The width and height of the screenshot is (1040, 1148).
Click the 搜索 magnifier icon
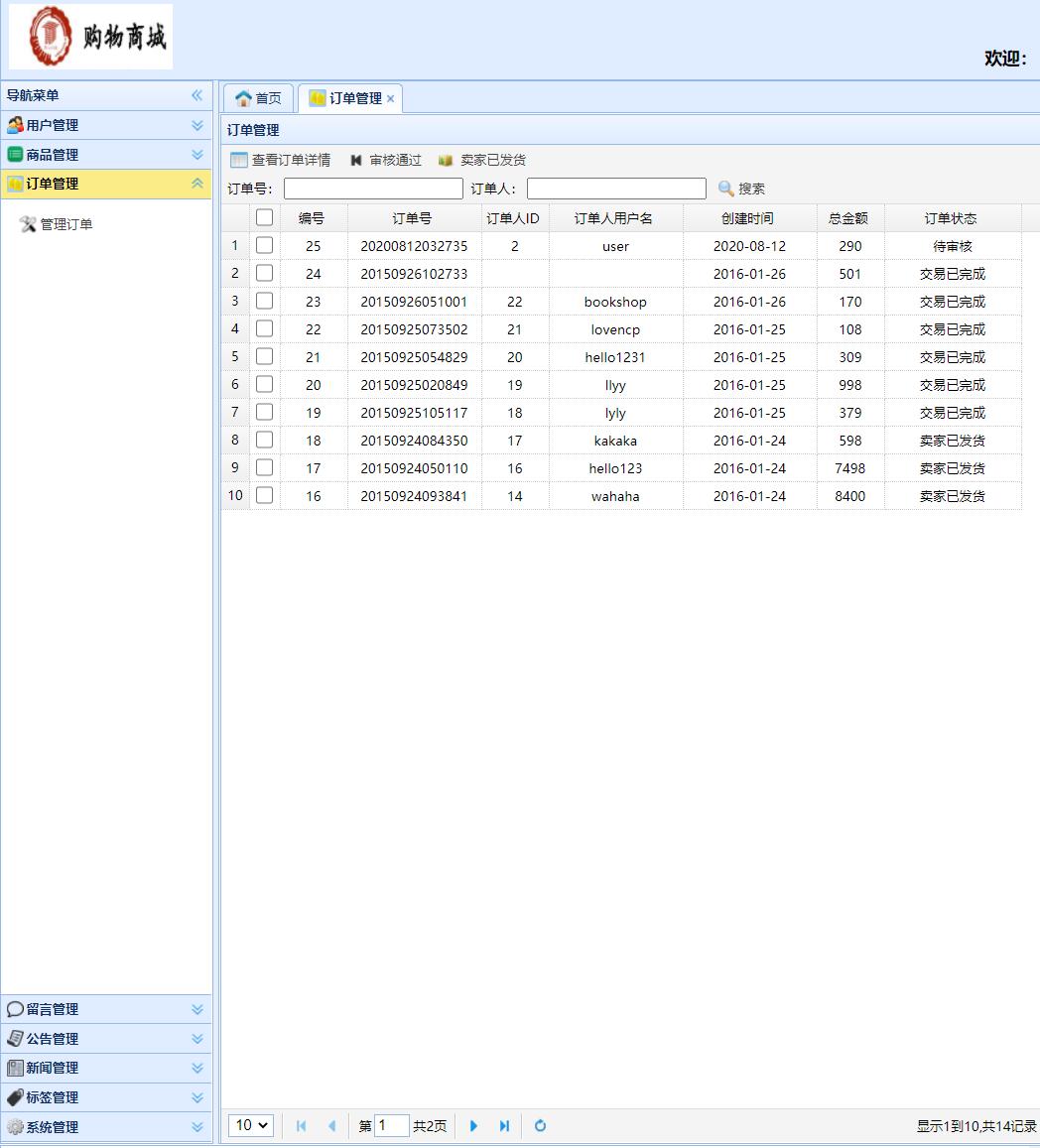pos(726,189)
